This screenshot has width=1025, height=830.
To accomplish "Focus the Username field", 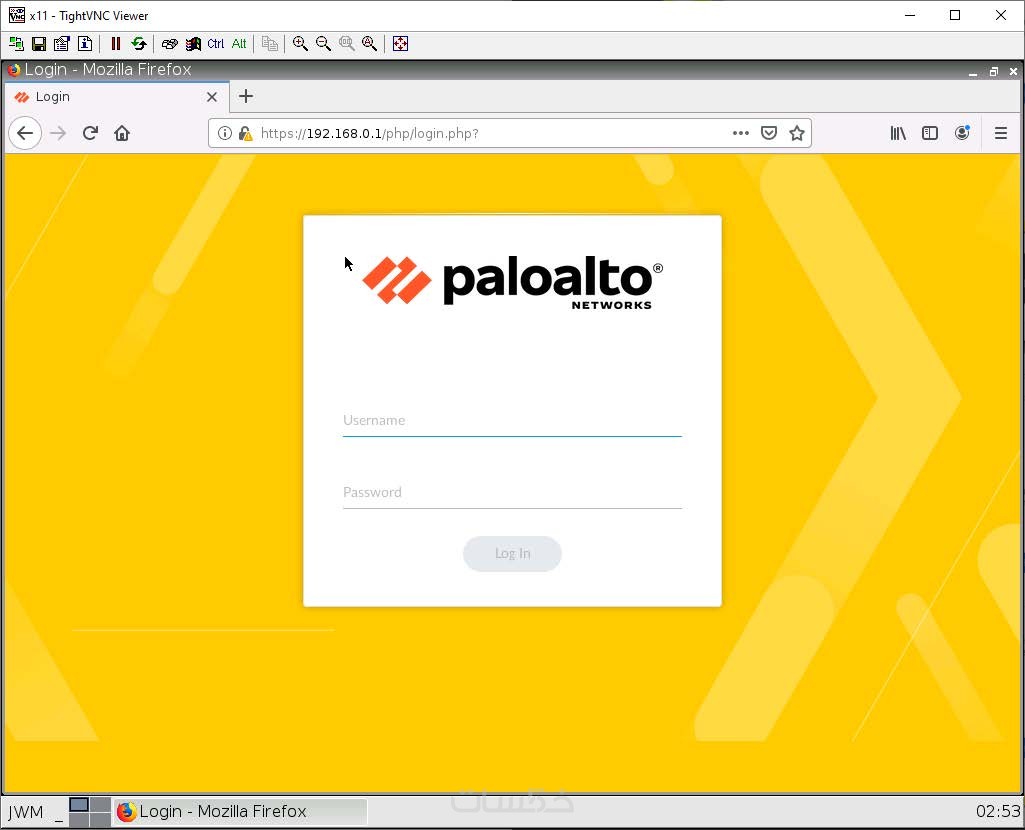I will click(512, 420).
